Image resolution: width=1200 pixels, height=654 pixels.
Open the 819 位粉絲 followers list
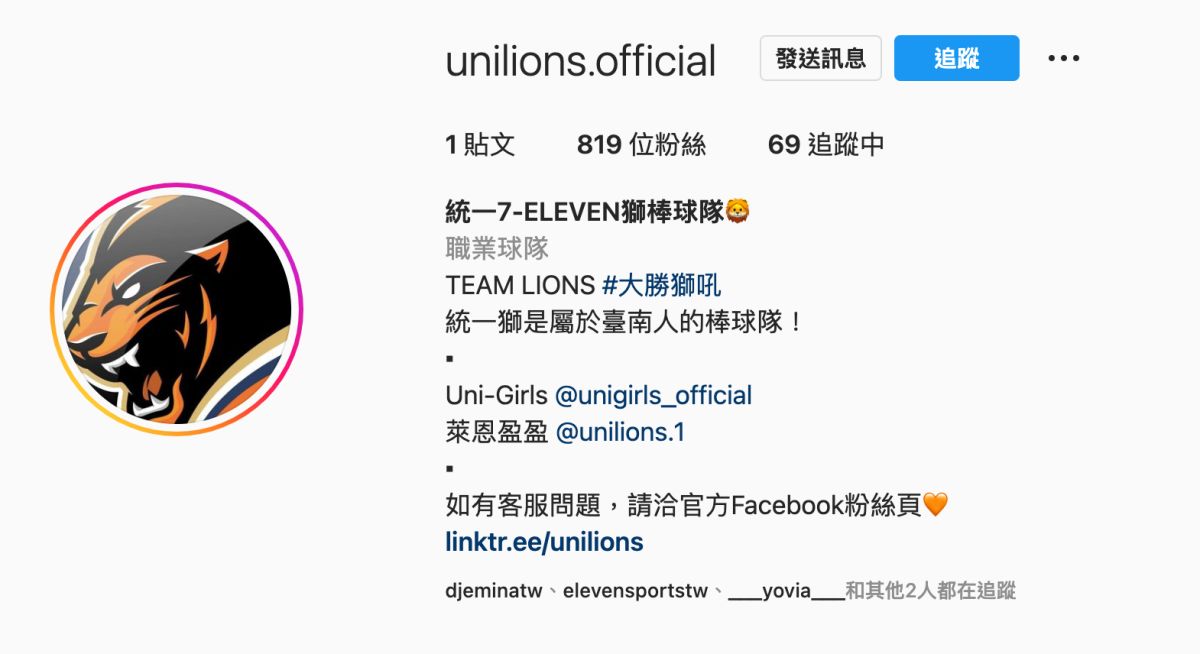[x=641, y=145]
